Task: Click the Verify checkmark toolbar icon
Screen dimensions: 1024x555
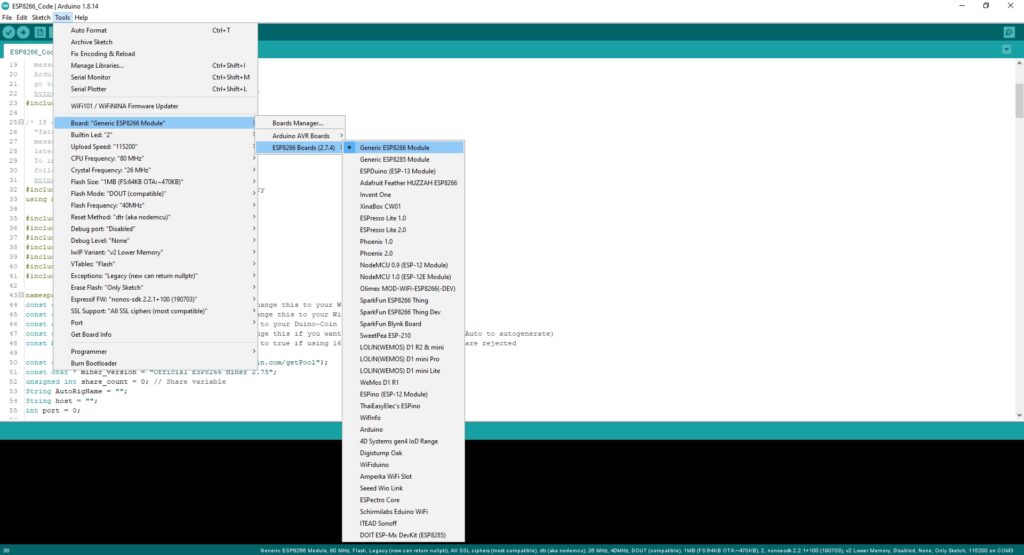Action: (8, 32)
